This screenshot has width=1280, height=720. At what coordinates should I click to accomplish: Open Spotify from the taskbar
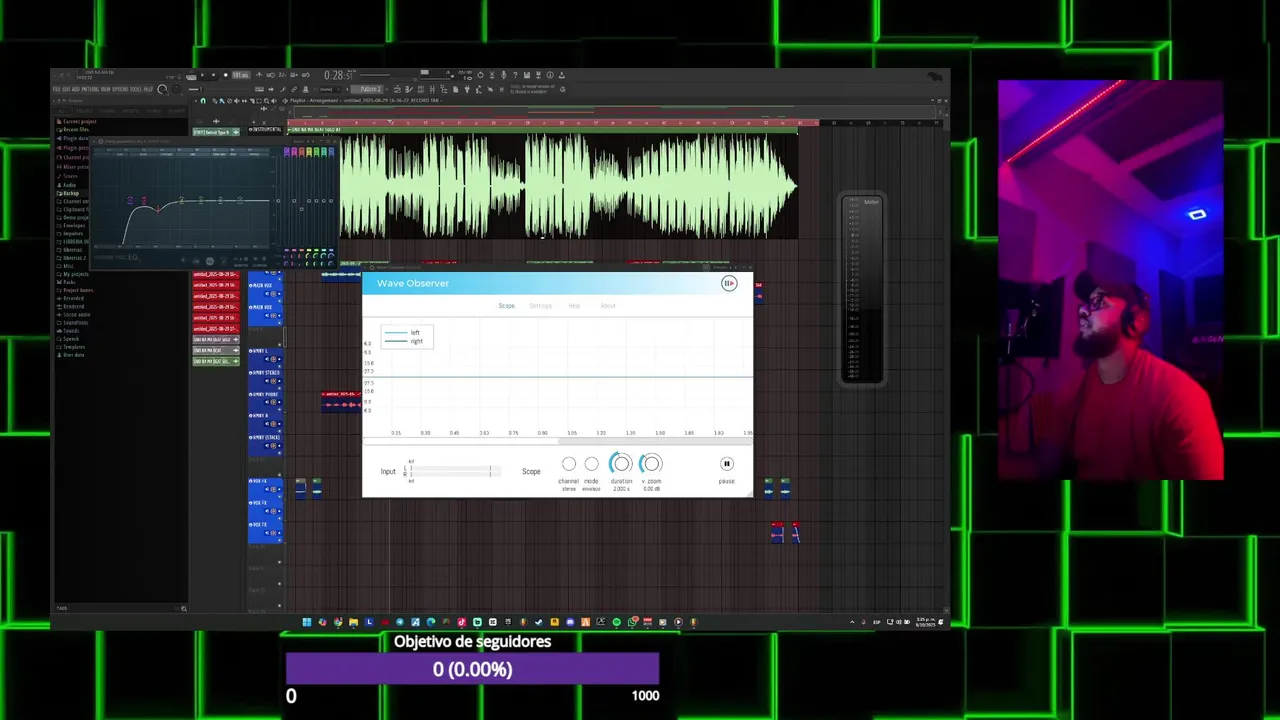[616, 622]
